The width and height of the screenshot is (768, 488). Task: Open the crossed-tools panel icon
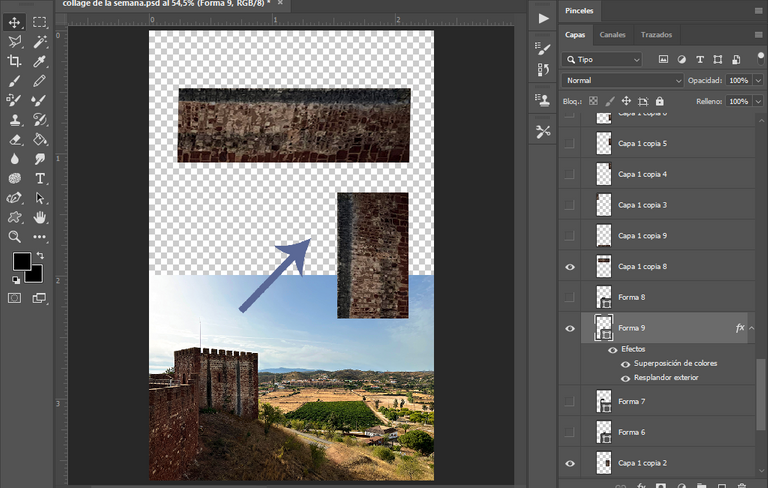pos(543,131)
